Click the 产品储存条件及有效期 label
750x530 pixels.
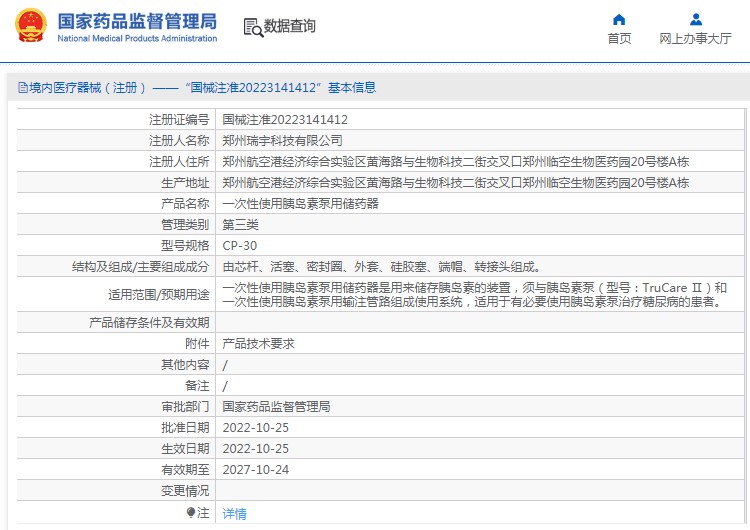pos(149,322)
